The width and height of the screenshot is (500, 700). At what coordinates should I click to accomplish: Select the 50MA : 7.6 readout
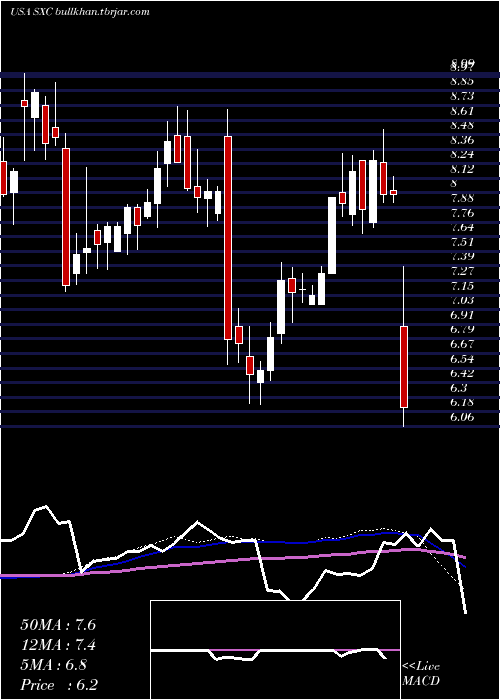pyautogui.click(x=58, y=625)
